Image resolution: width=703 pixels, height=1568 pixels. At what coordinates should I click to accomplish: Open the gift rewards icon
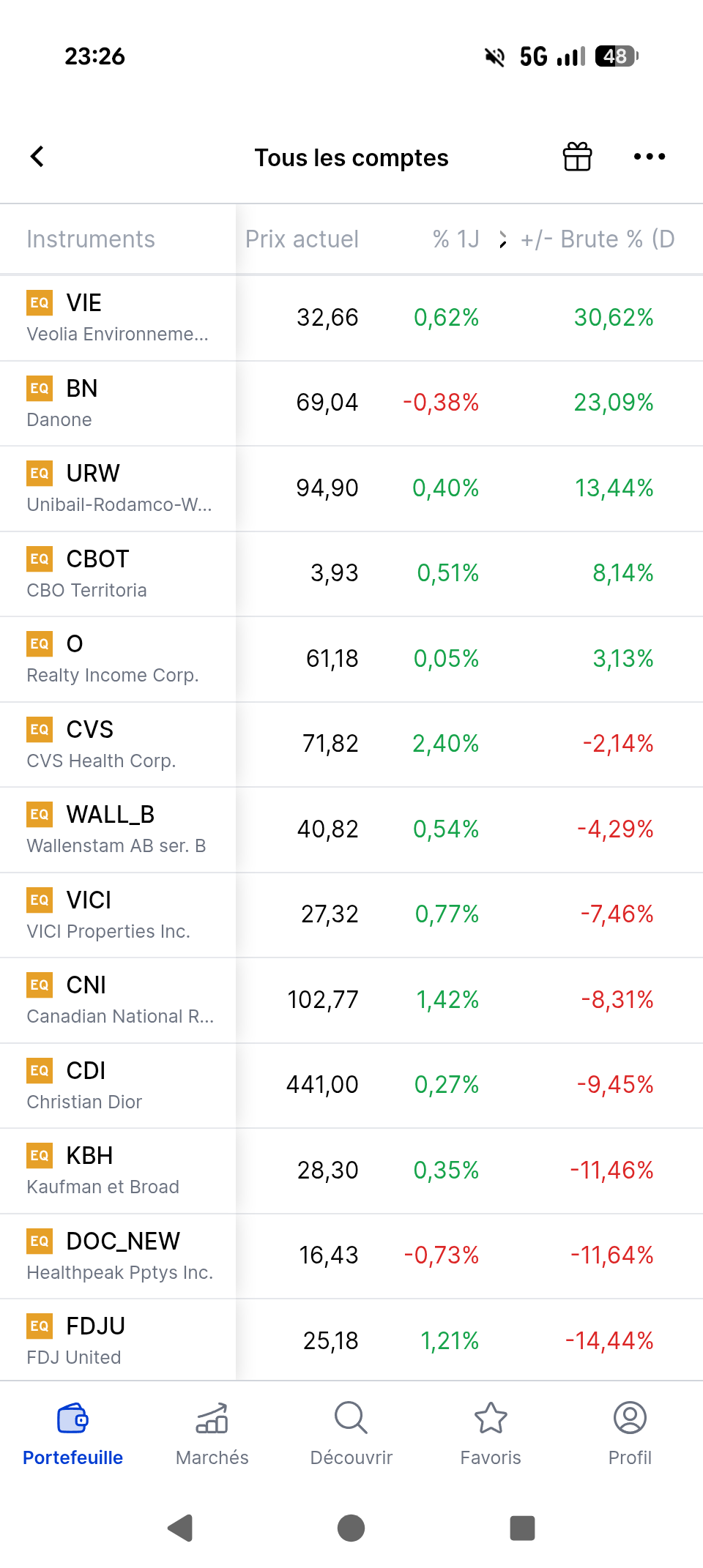(x=577, y=157)
